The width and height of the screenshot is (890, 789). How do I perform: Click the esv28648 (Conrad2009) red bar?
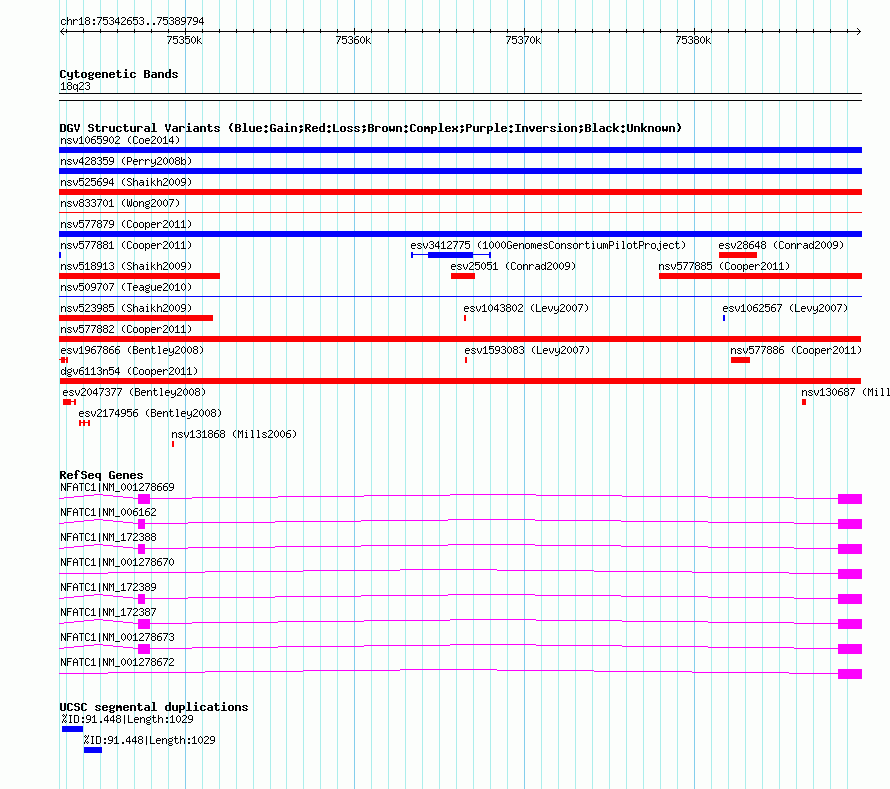tap(737, 255)
